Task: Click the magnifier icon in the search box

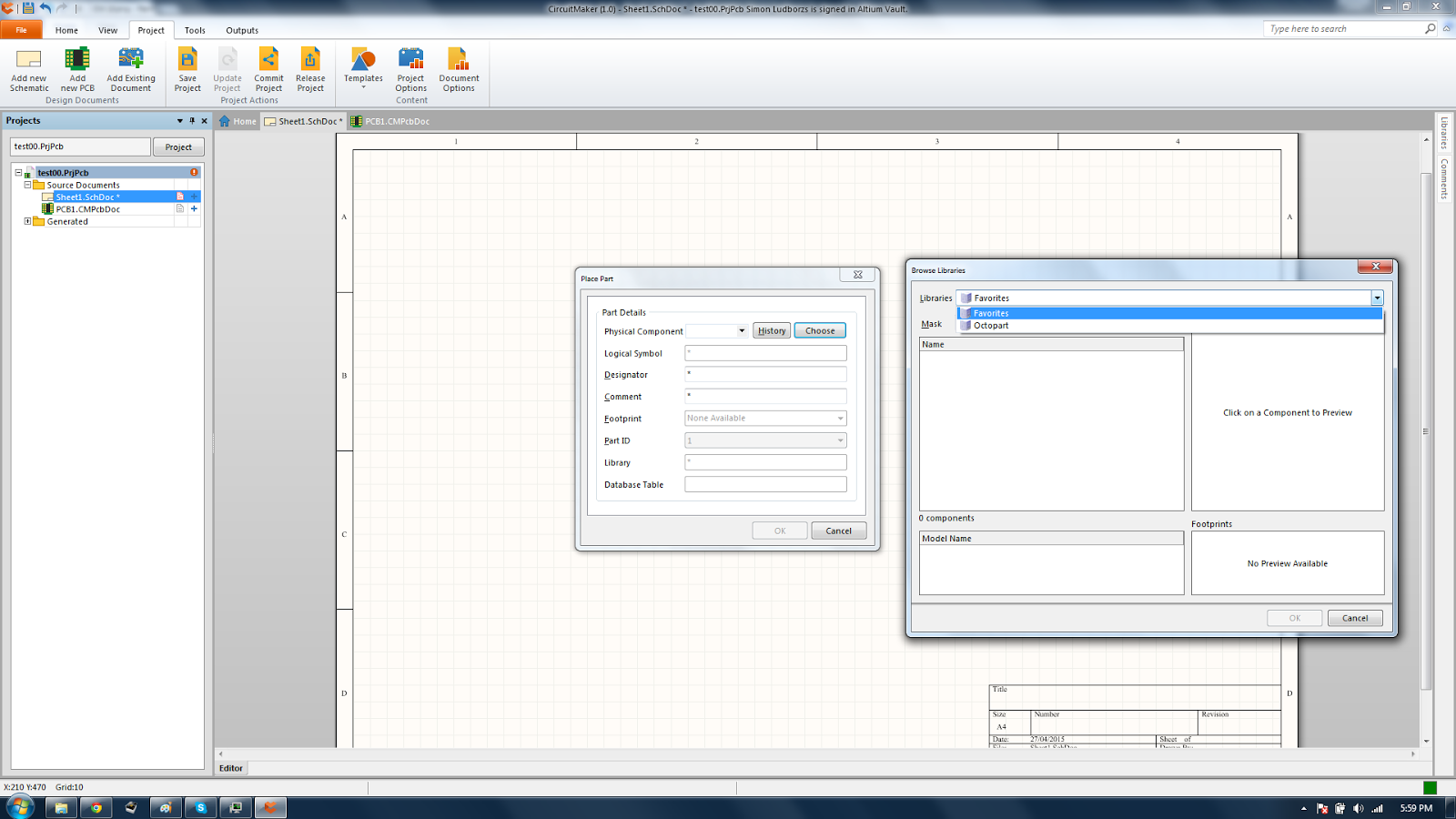Action: [1430, 29]
